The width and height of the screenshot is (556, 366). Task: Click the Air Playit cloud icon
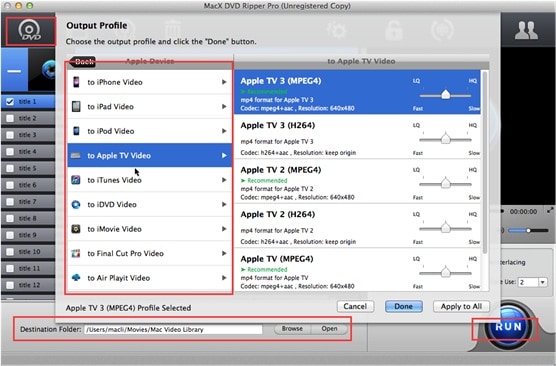[76, 278]
